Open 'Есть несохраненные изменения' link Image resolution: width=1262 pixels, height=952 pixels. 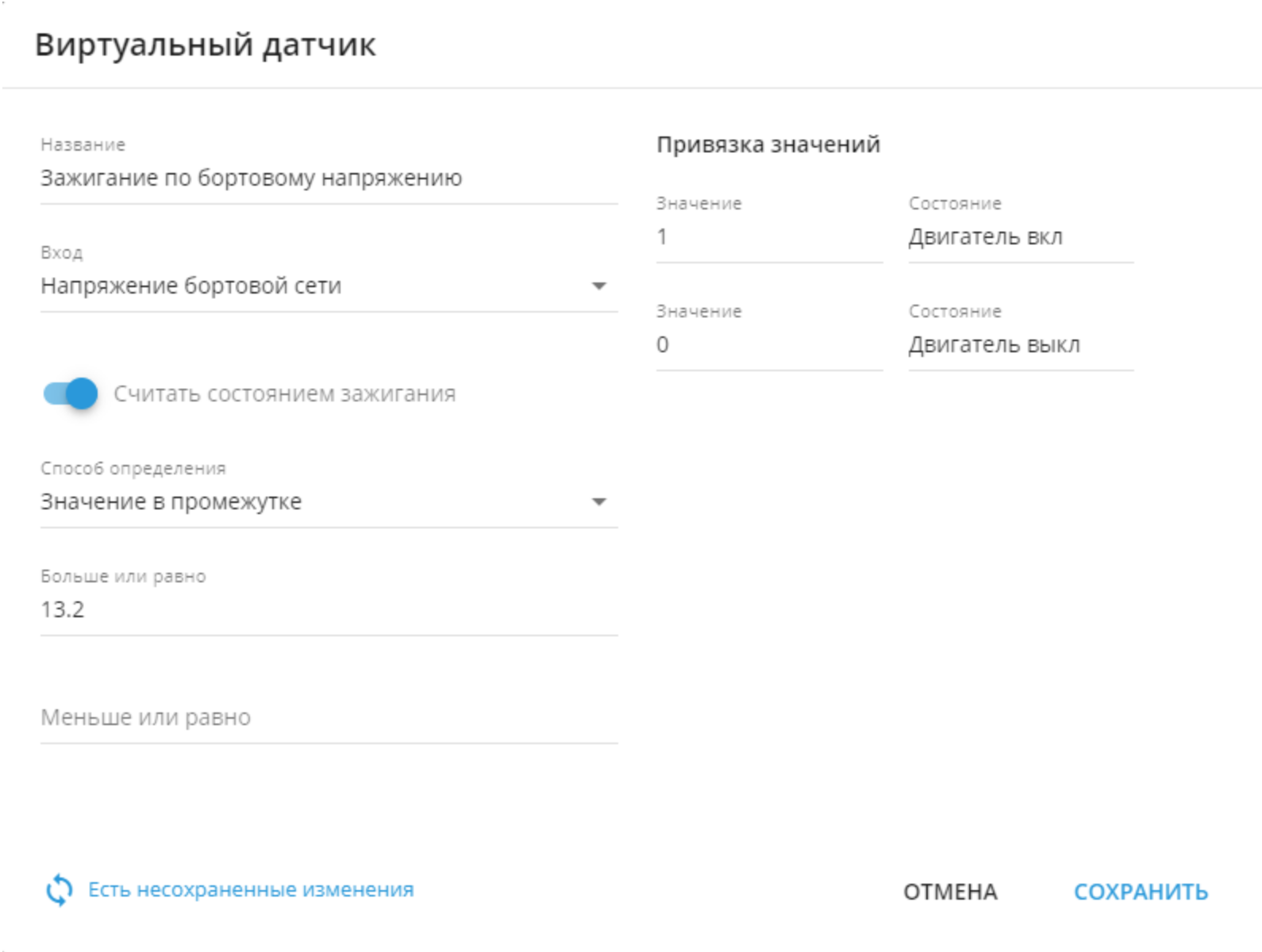(x=251, y=890)
